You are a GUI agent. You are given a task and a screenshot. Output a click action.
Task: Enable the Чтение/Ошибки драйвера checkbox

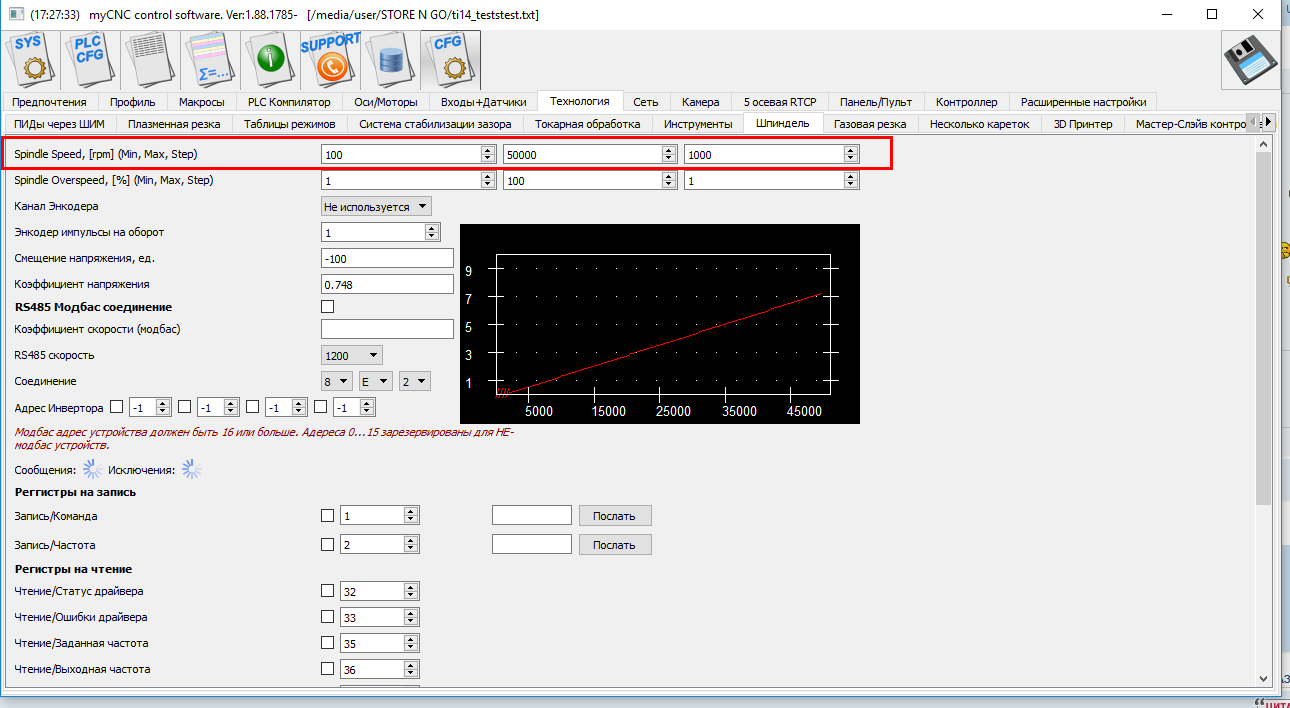tap(327, 617)
